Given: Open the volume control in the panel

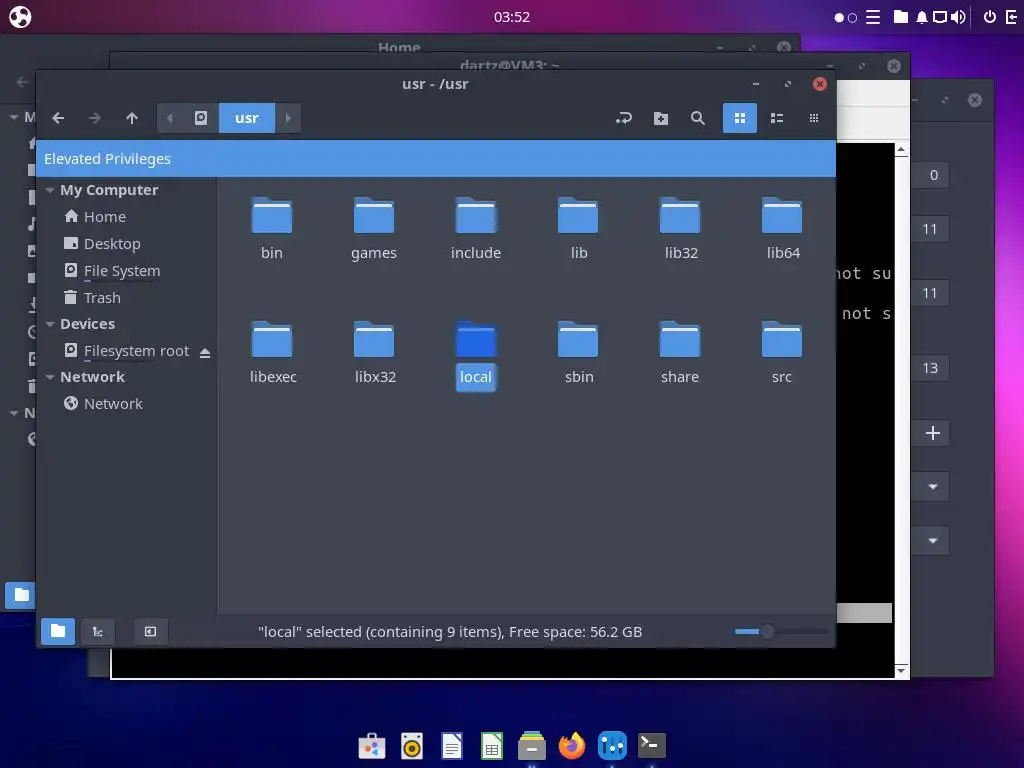Looking at the screenshot, I should coord(958,17).
